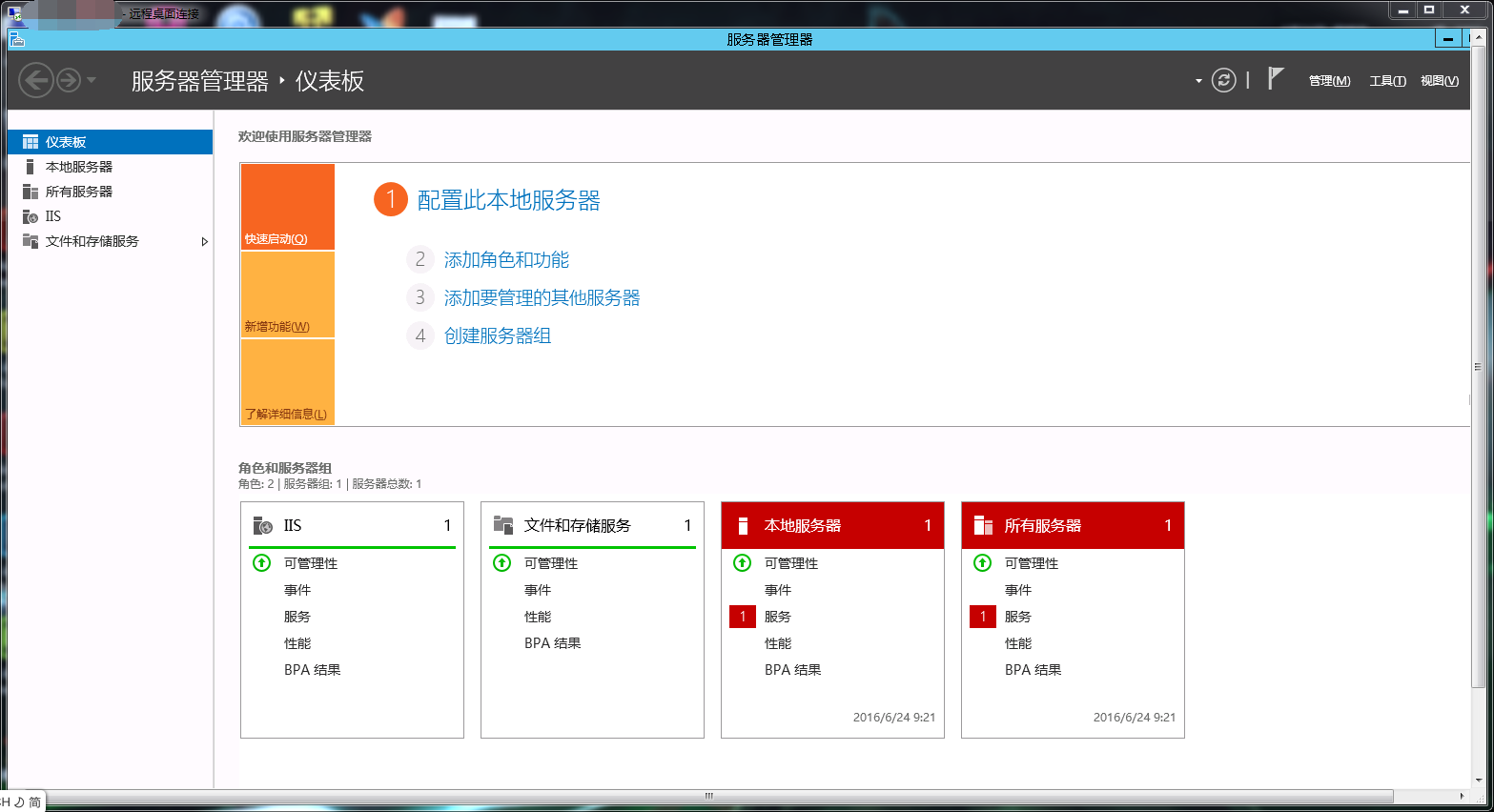Click red service alert badge in 所有服务器 tile
The width and height of the screenshot is (1494, 812).
coord(983,617)
